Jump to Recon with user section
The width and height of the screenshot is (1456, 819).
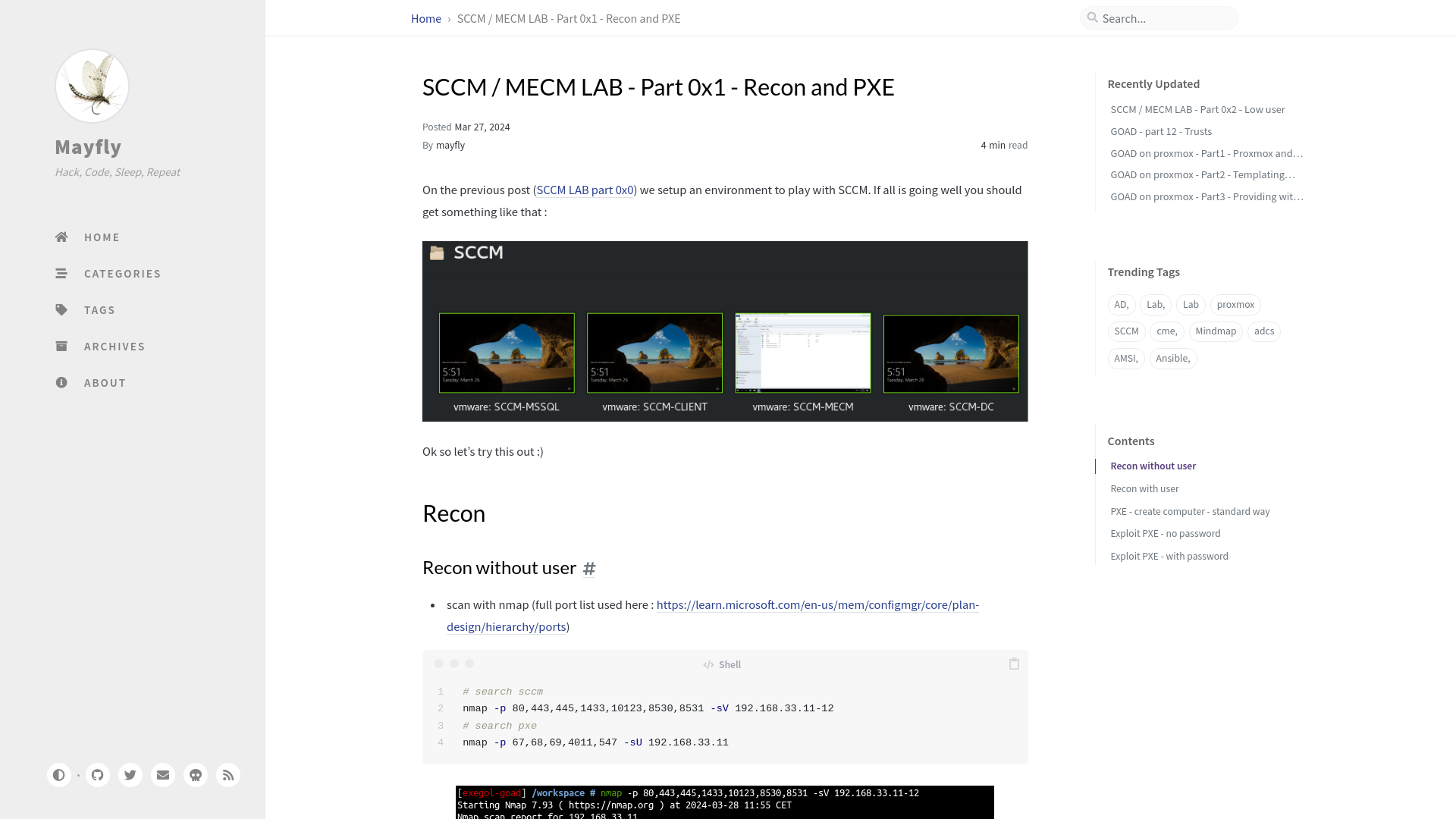pyautogui.click(x=1144, y=489)
